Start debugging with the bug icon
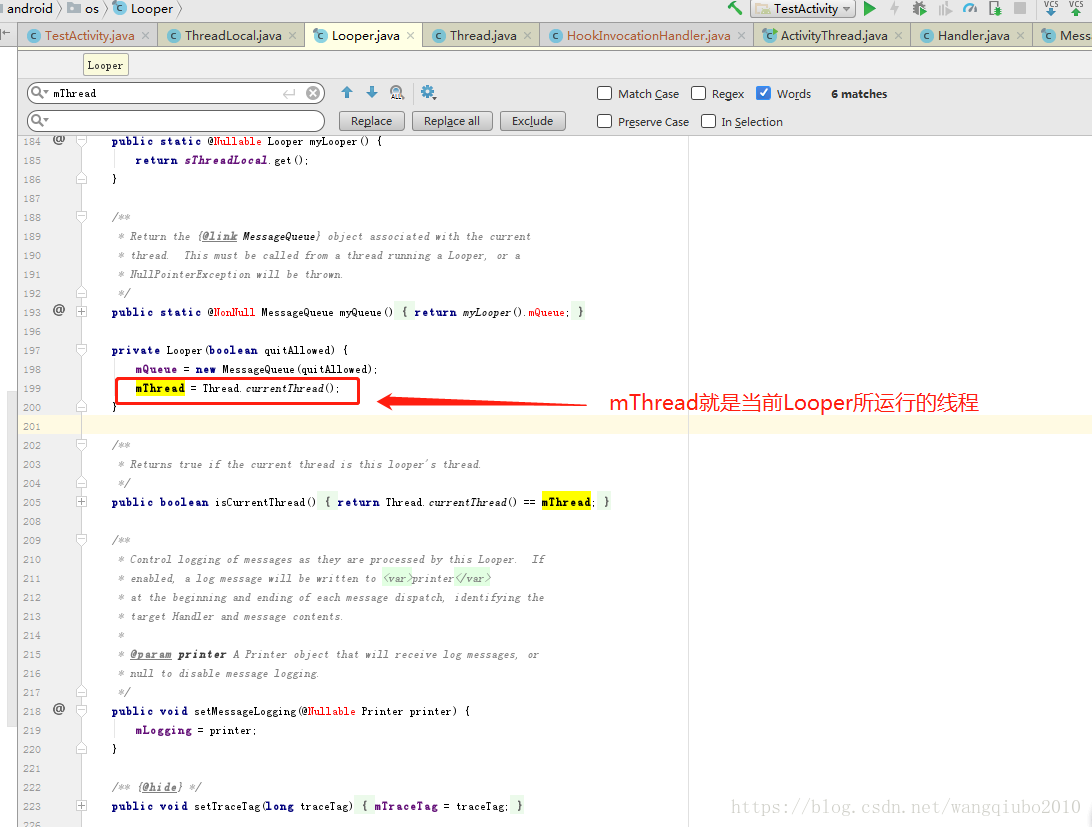The image size is (1092, 827). (919, 8)
